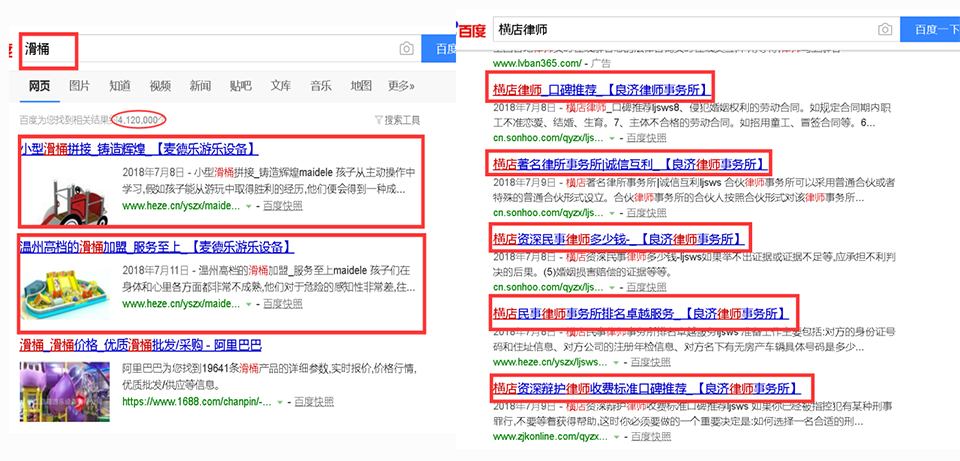Click camera image-search icon in 滑桶 search bar
This screenshot has width=960, height=461.
407,49
